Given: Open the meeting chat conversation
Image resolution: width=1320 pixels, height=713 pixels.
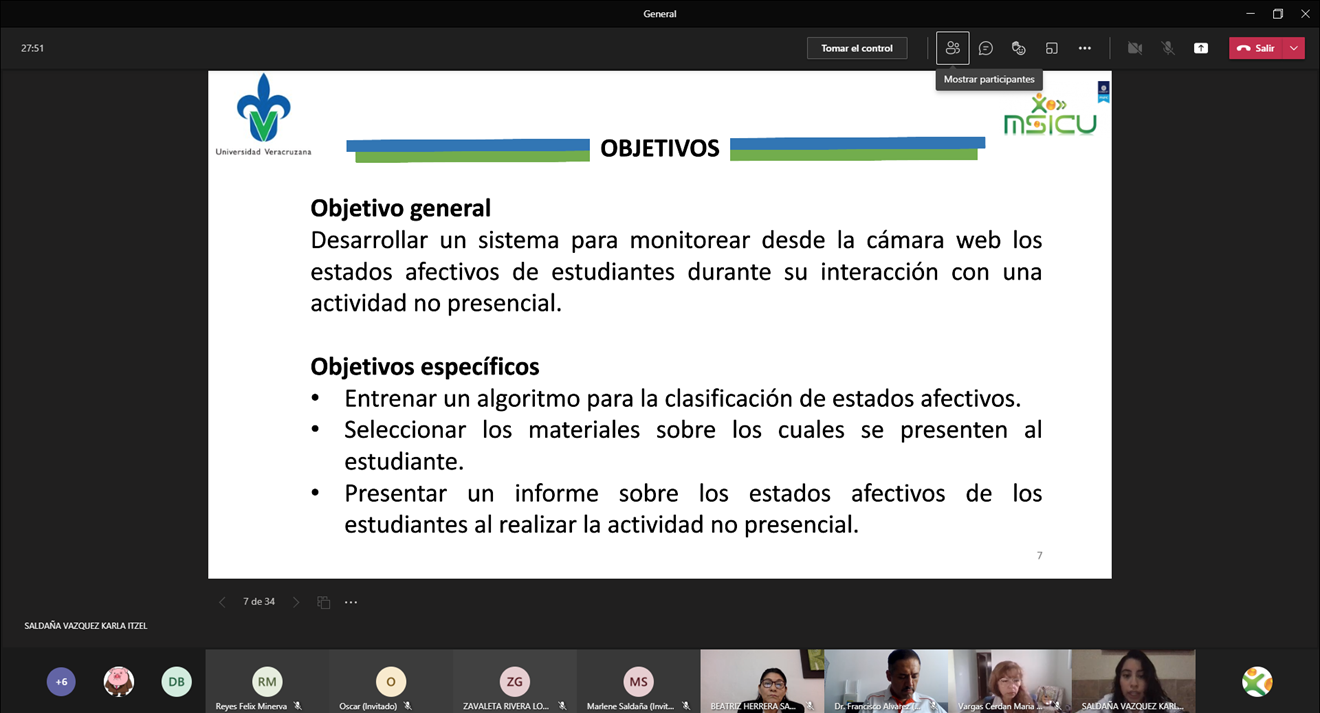Looking at the screenshot, I should [x=986, y=48].
